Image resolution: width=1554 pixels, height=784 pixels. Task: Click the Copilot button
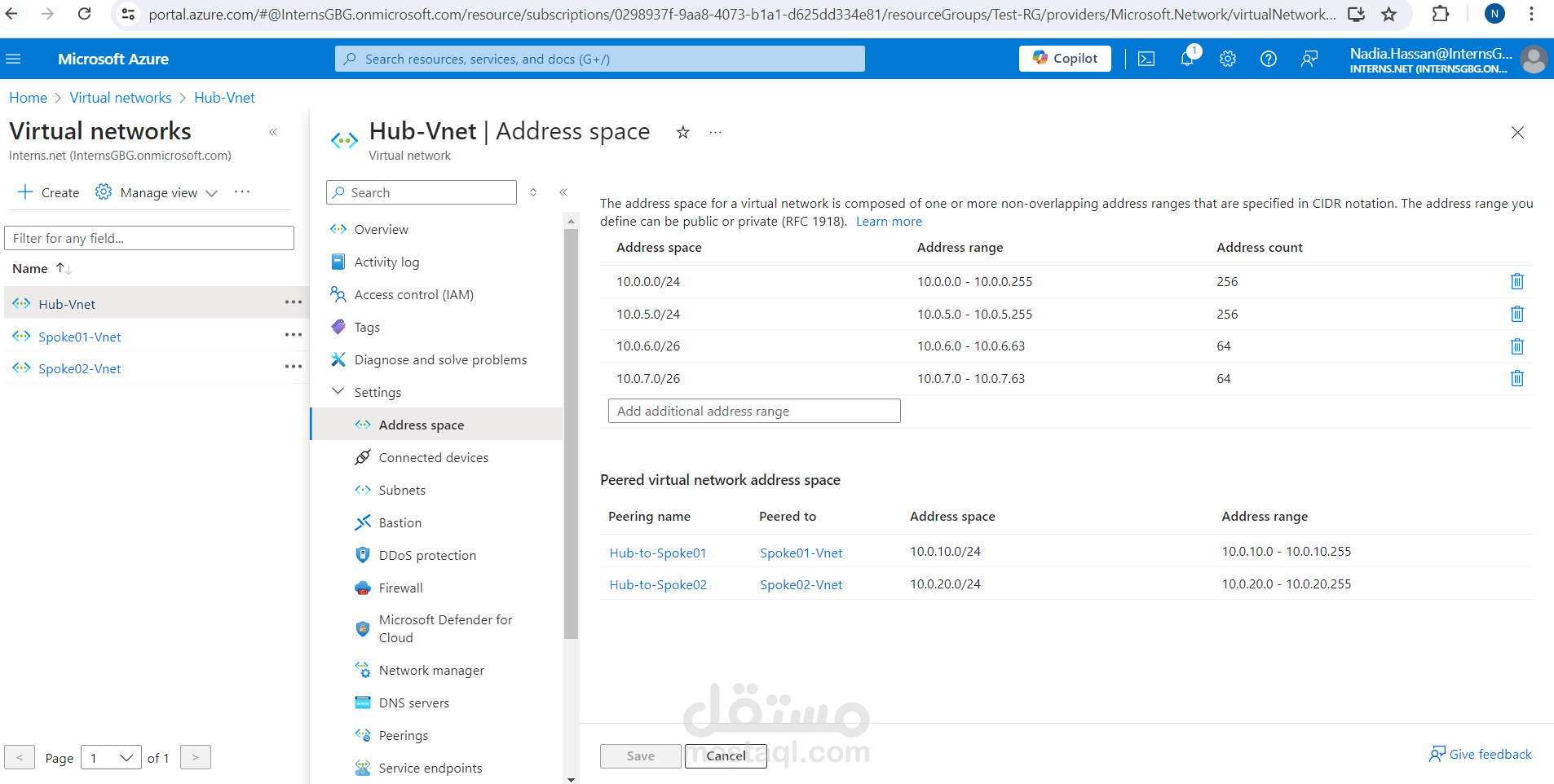tap(1065, 59)
